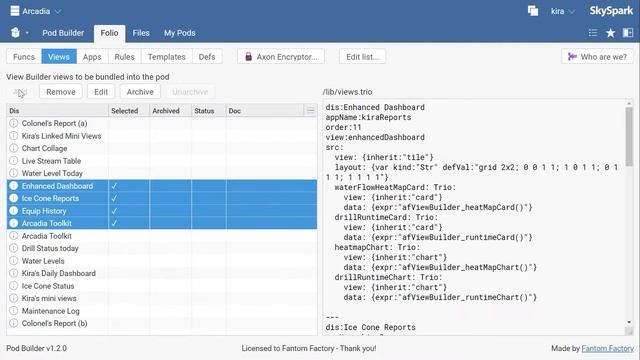This screenshot has width=640, height=360.
Task: Toggle Selected checkmark for Enhanced Dashboard
Action: pos(114,186)
